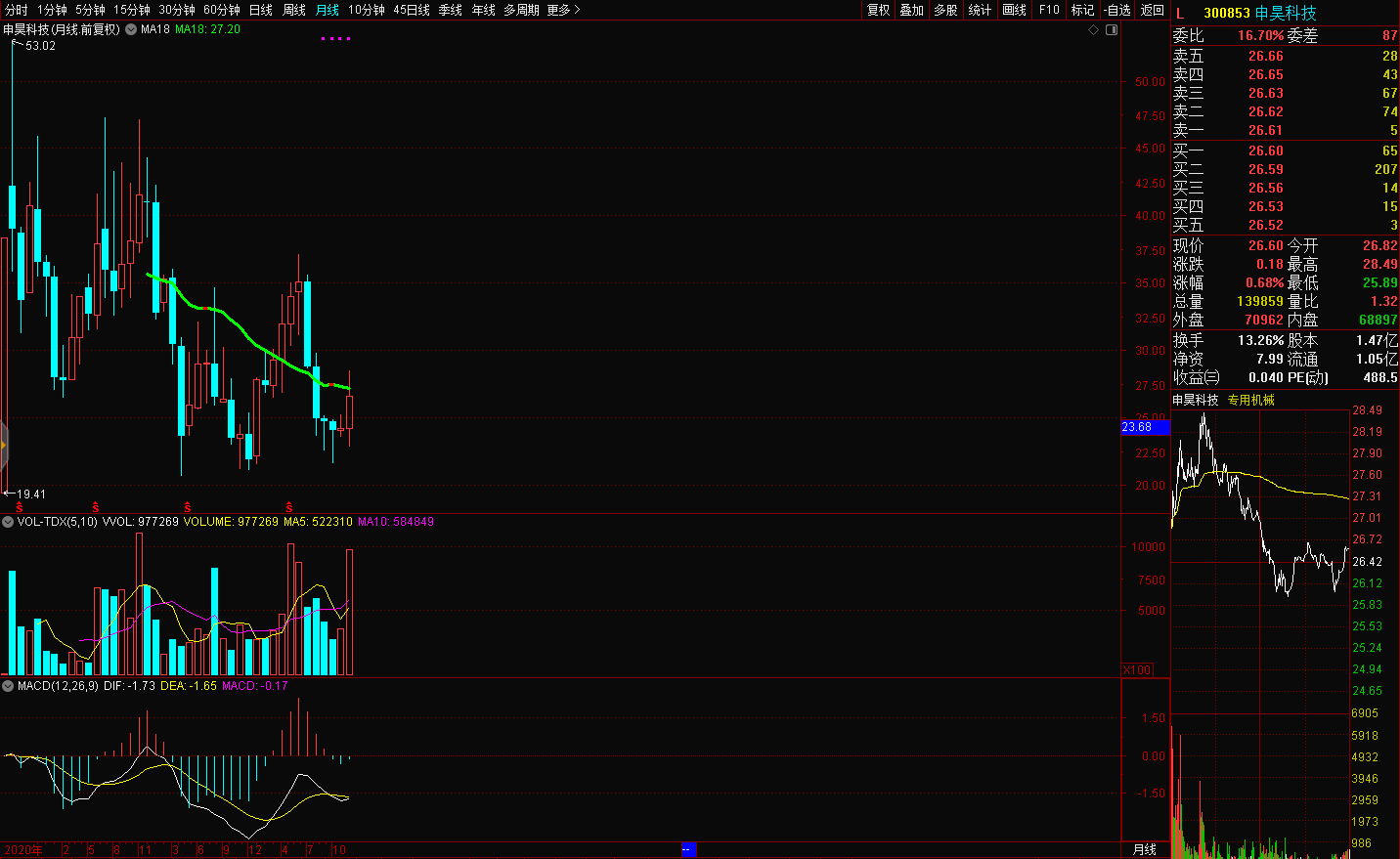Click the MA18: 27.20 indicator value
Viewport: 1400px width, 859px height.
click(x=207, y=29)
